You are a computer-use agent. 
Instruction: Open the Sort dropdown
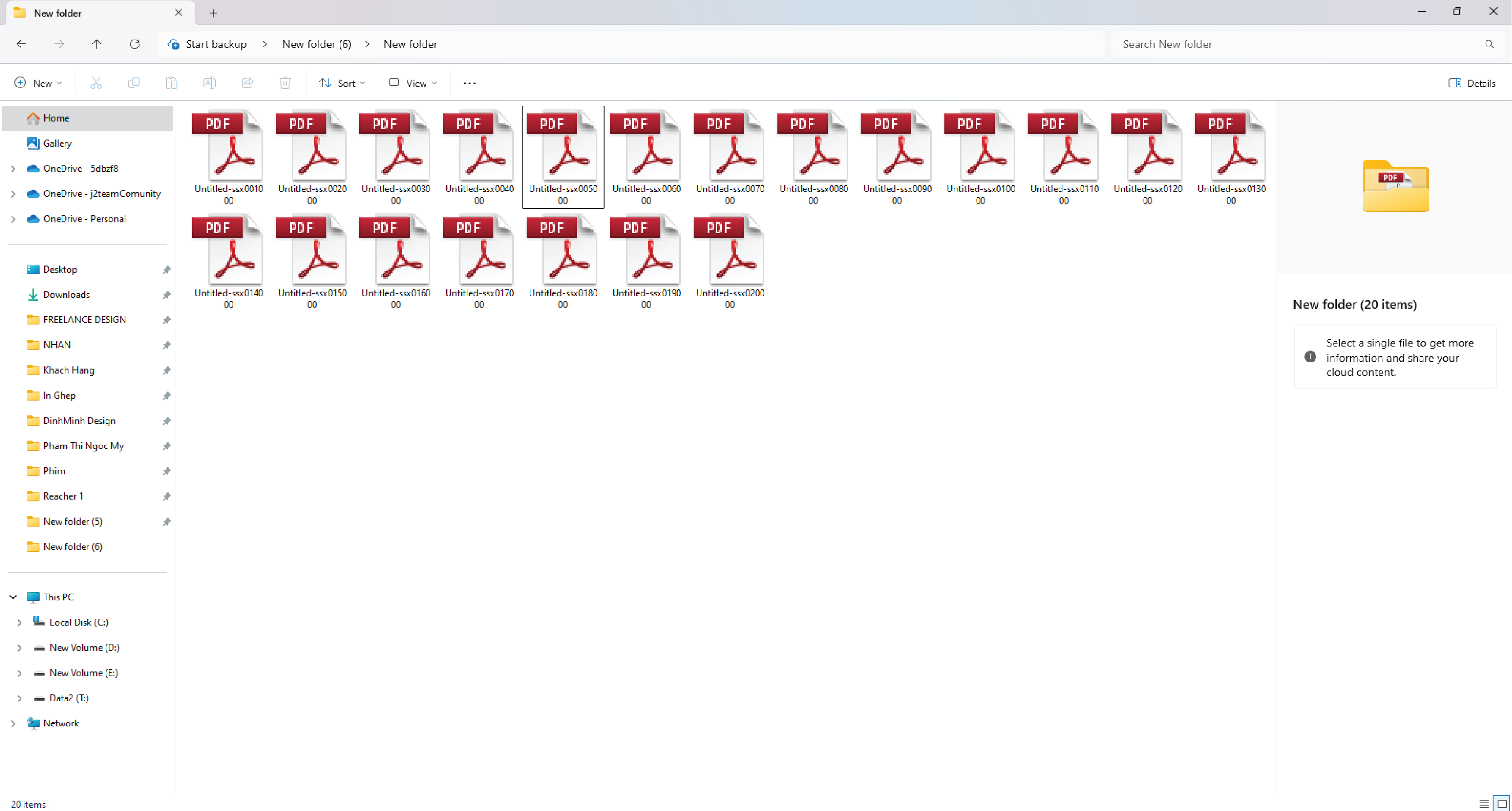click(342, 83)
